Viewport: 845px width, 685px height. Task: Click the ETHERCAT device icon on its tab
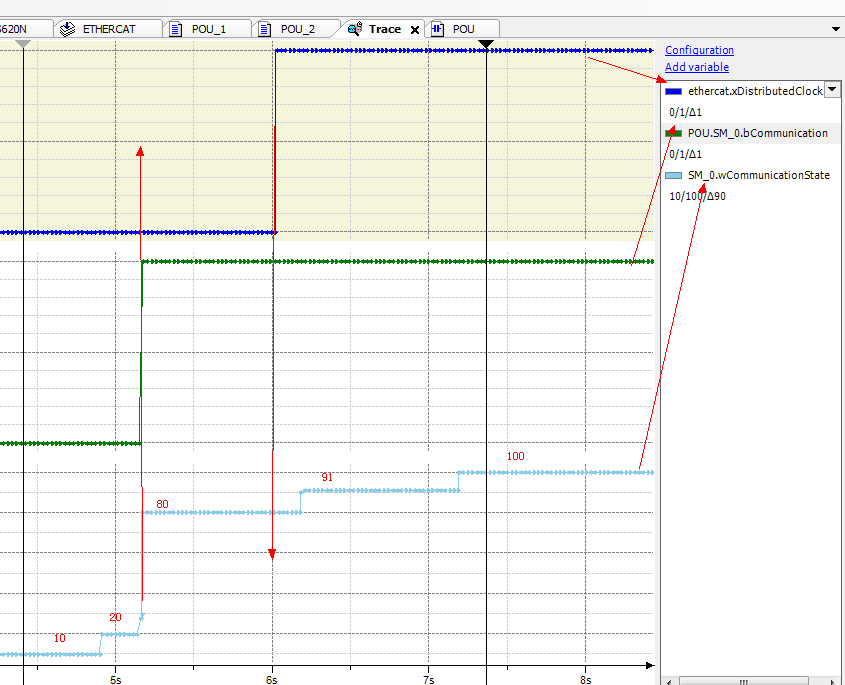(x=67, y=28)
